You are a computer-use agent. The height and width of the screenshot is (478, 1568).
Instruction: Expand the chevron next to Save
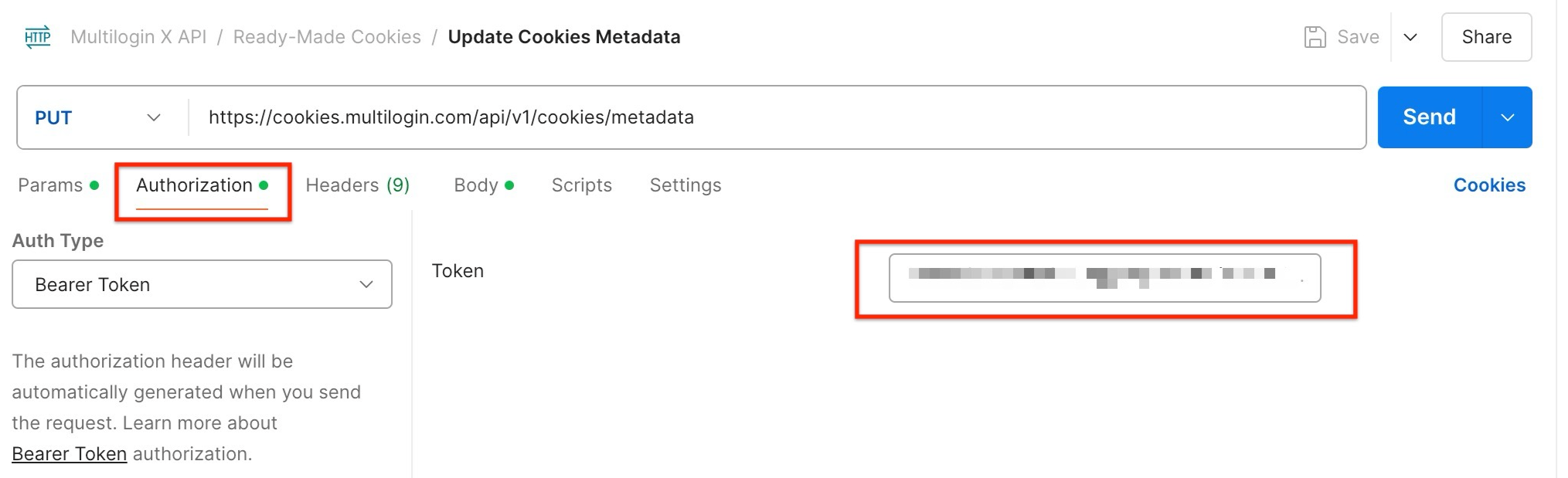point(1410,36)
